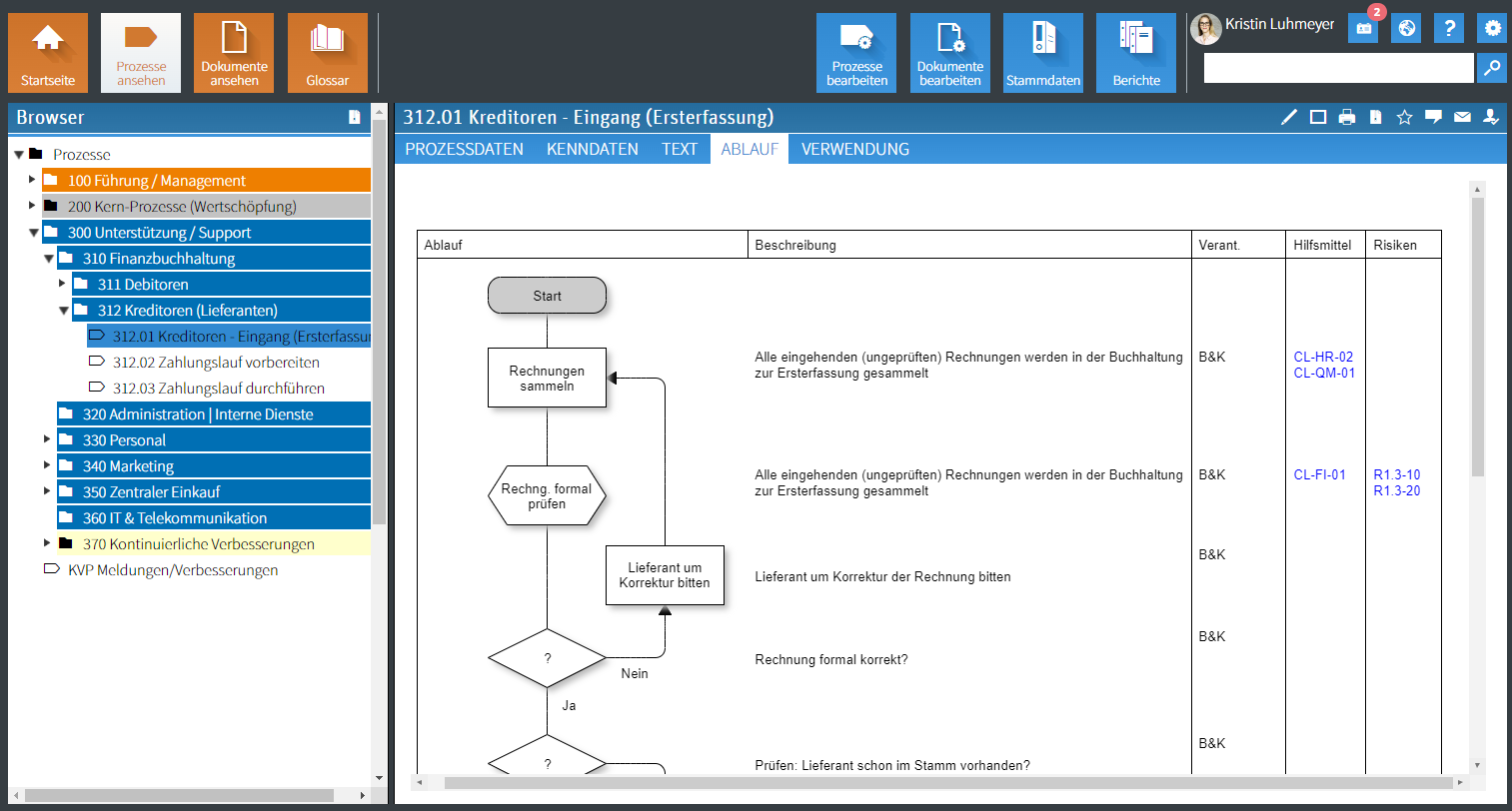This screenshot has width=1512, height=811.
Task: Select 312.02 Zahlungslauf vorbereiten
Action: pos(216,363)
